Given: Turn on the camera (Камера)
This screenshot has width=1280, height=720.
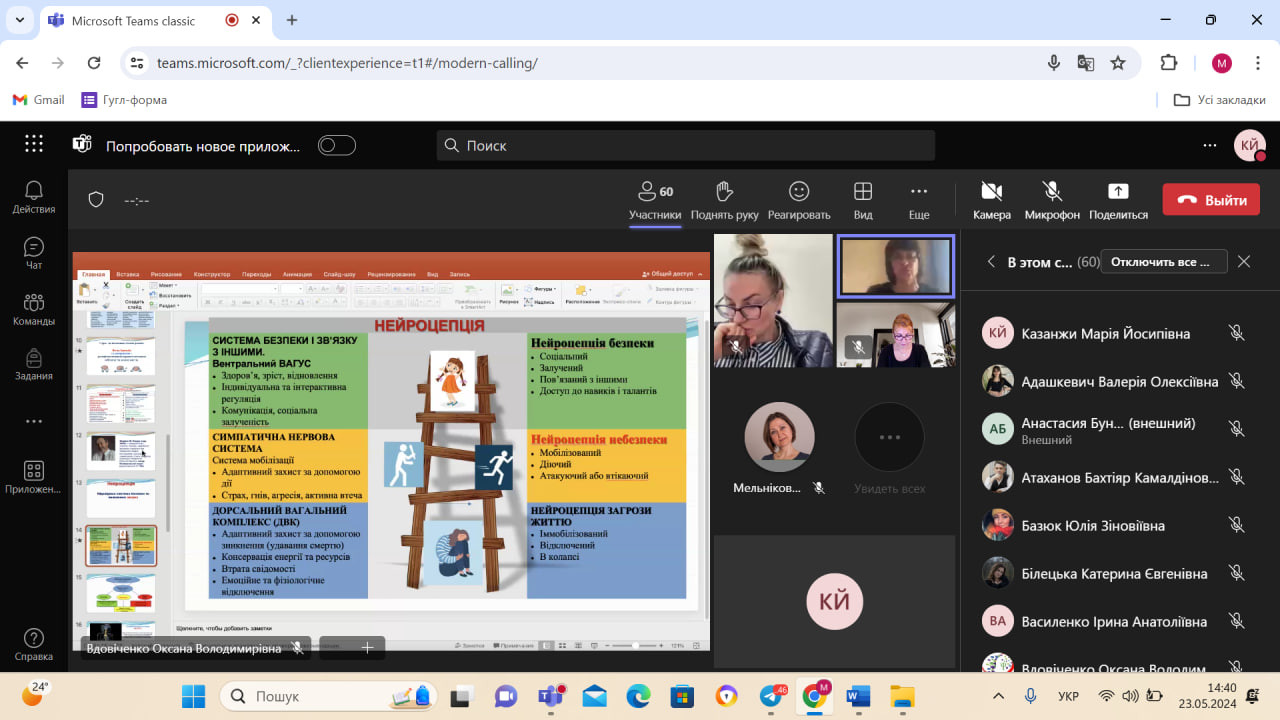Looking at the screenshot, I should click(991, 199).
